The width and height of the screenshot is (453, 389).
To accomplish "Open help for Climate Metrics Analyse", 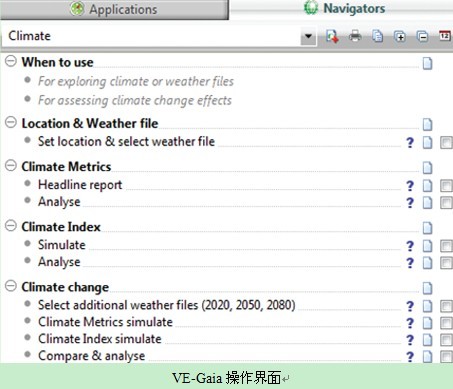I will coord(410,203).
